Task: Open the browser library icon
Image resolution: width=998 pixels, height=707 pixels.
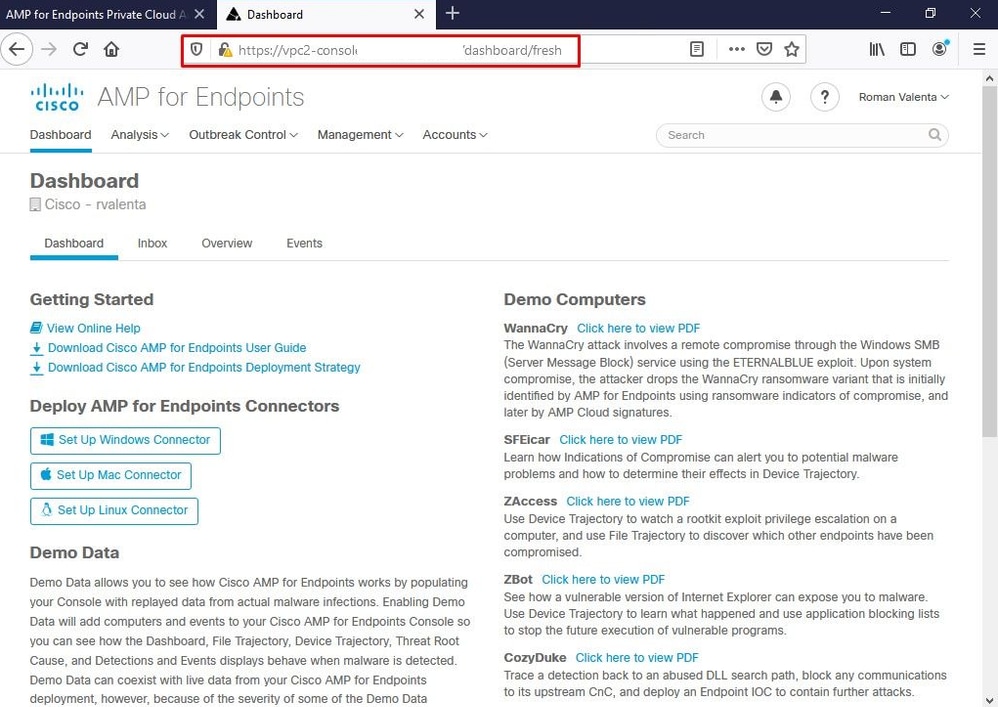Action: pos(877,49)
